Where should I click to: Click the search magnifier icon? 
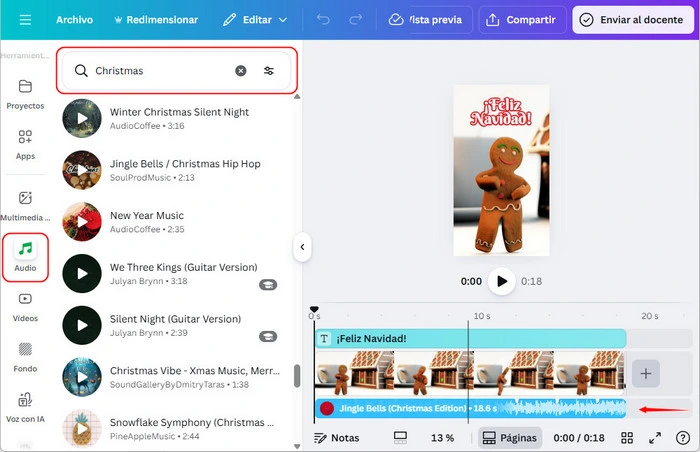coord(81,71)
